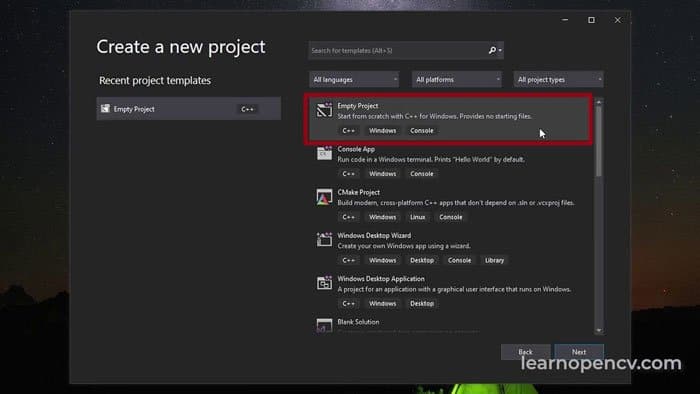This screenshot has width=700, height=394.
Task: Click the Console App template icon
Action: pyautogui.click(x=324, y=153)
